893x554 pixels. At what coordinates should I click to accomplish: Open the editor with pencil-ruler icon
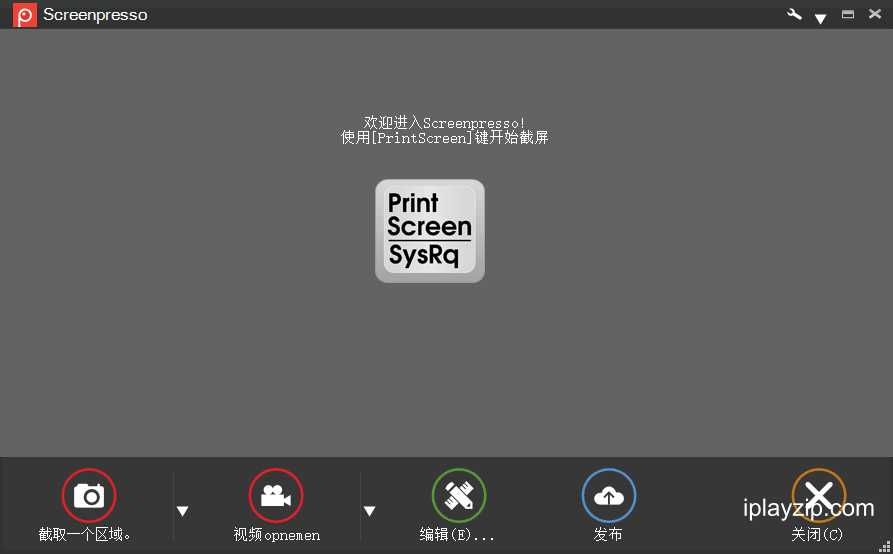click(x=459, y=495)
